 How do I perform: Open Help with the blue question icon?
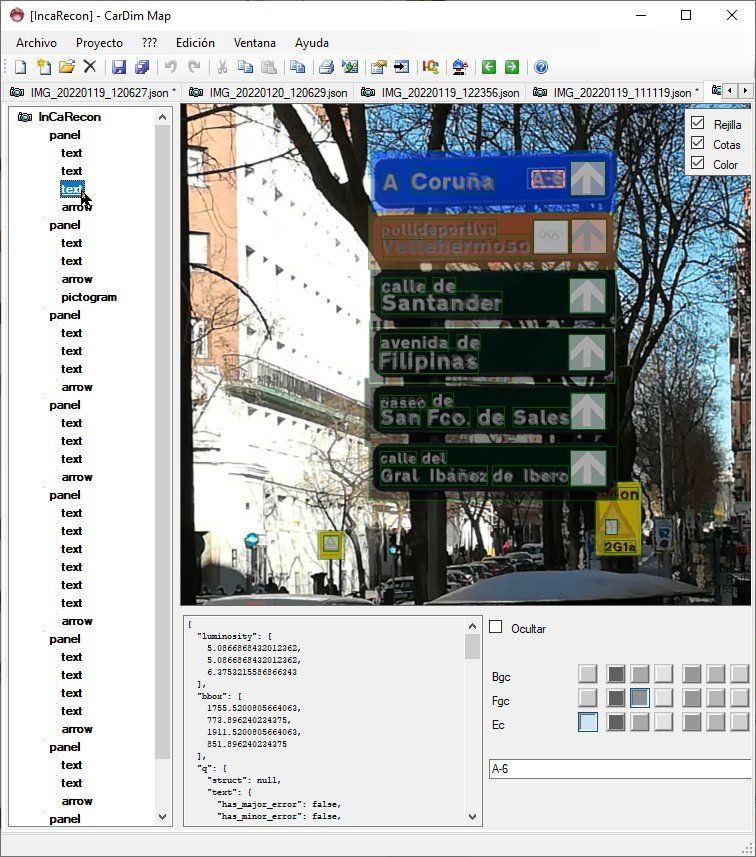(541, 67)
